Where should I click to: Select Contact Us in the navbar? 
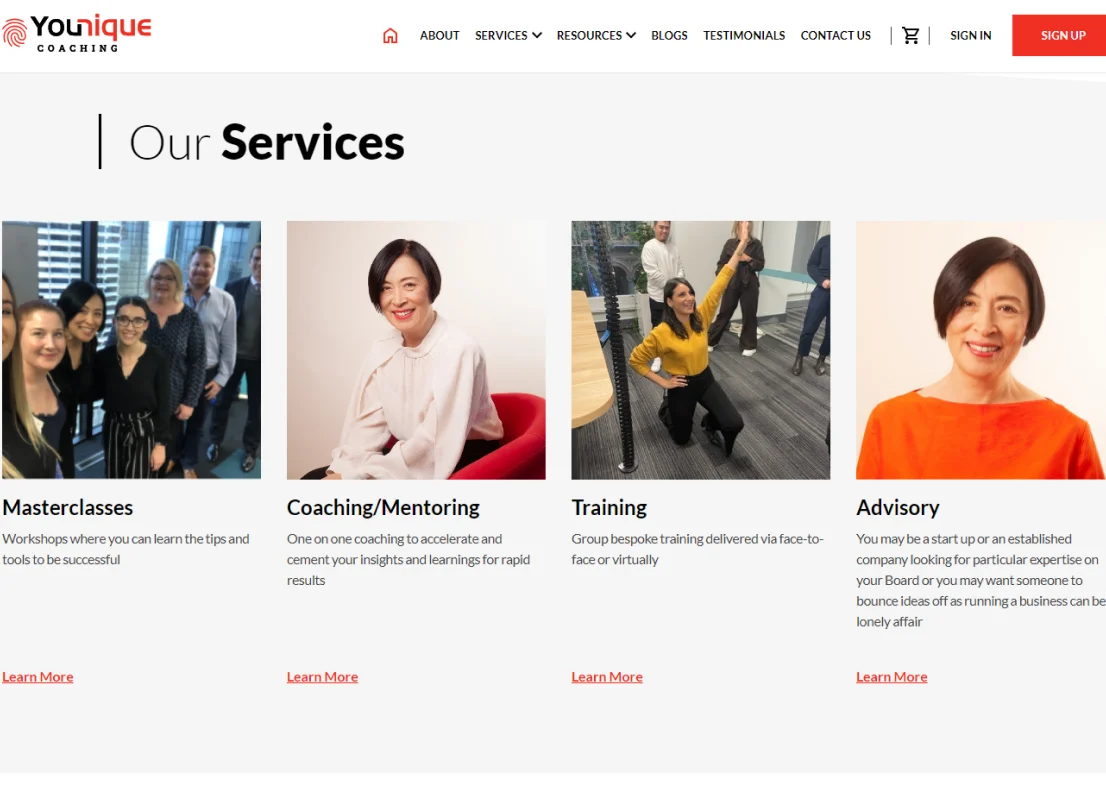835,35
